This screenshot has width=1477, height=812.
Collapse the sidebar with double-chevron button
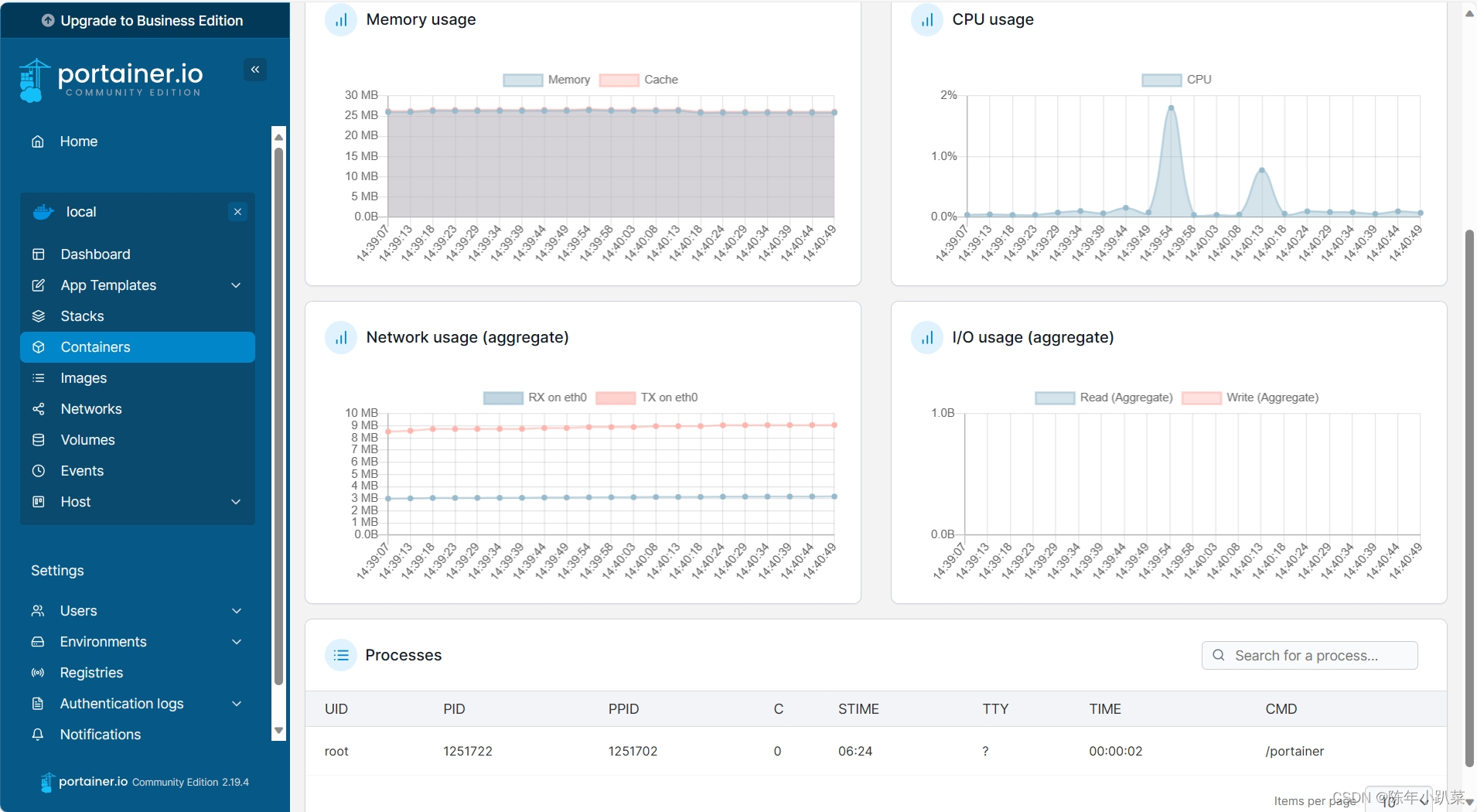tap(255, 70)
